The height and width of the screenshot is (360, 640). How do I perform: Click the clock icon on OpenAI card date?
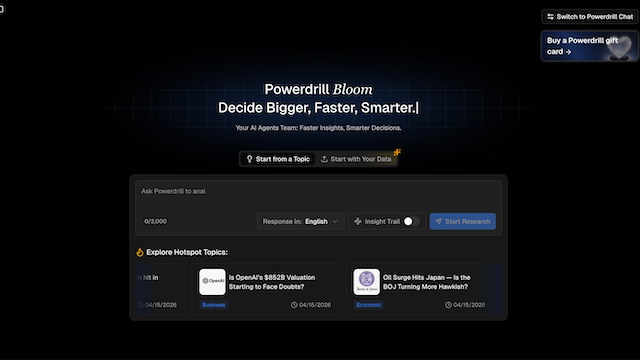click(x=294, y=305)
